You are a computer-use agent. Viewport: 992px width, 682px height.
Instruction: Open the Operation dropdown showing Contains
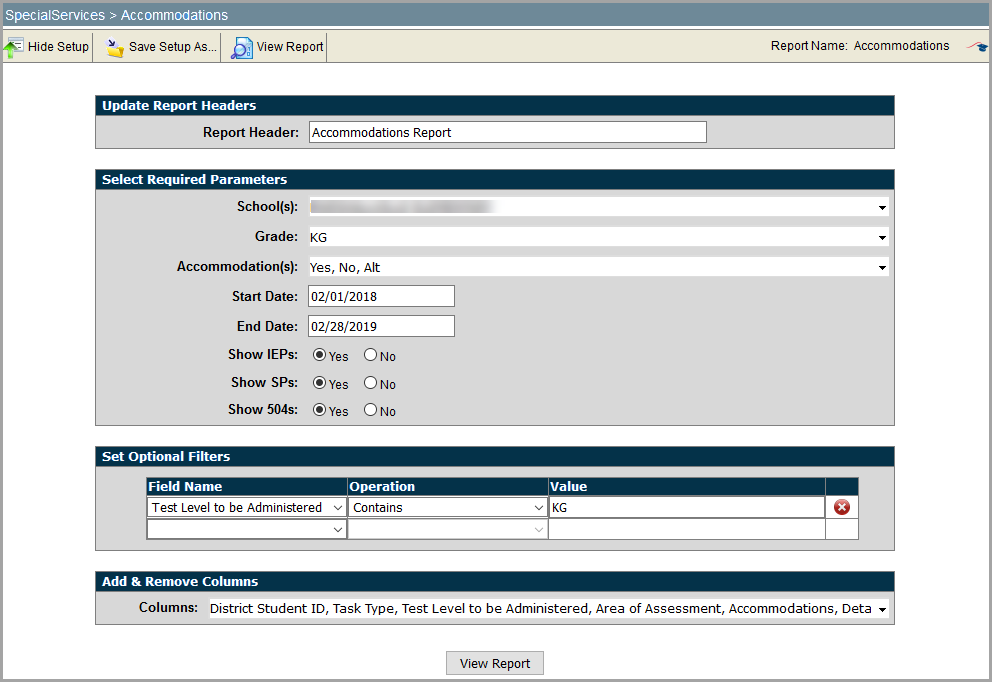coord(447,507)
